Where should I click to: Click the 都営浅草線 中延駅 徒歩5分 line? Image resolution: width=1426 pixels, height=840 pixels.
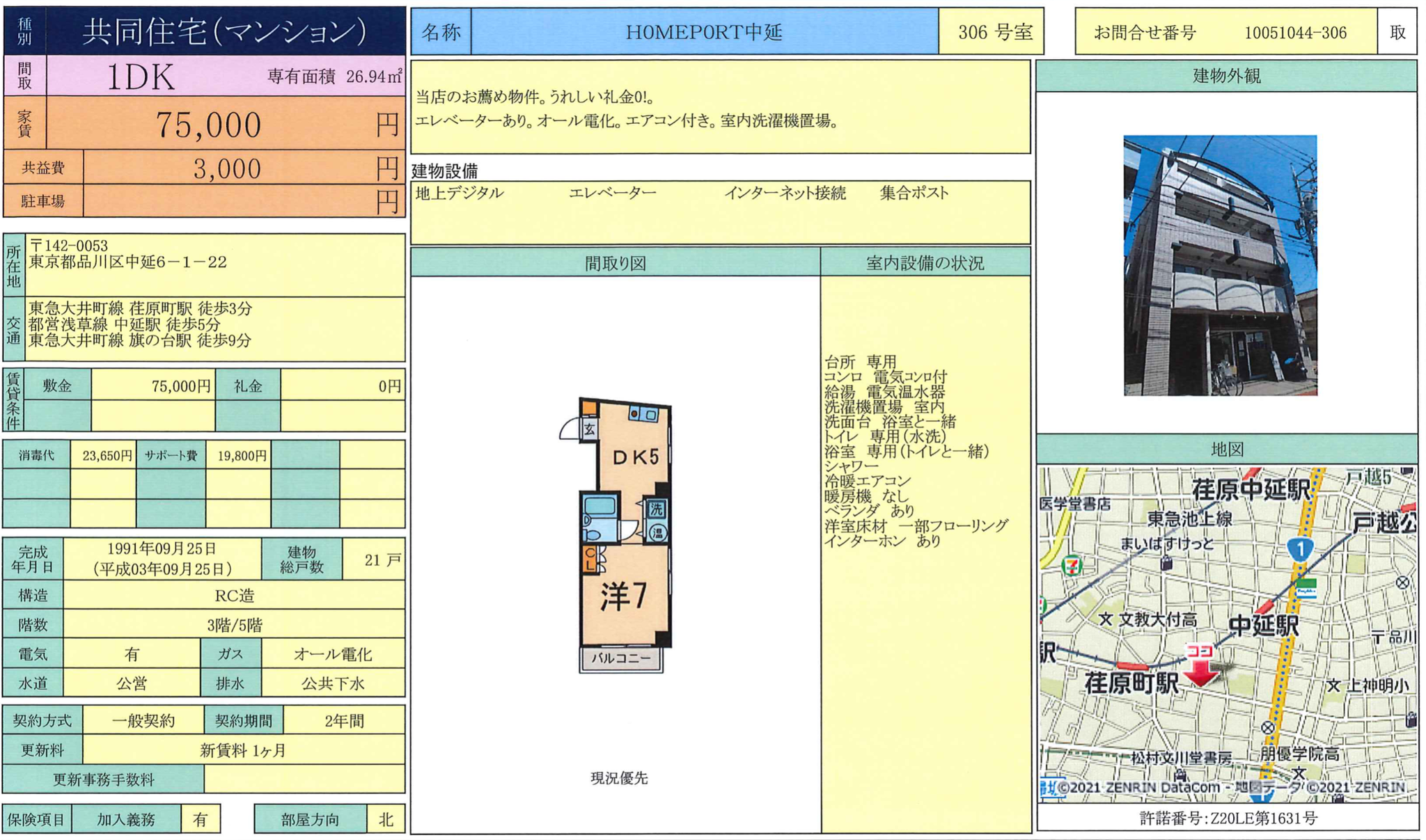click(125, 324)
